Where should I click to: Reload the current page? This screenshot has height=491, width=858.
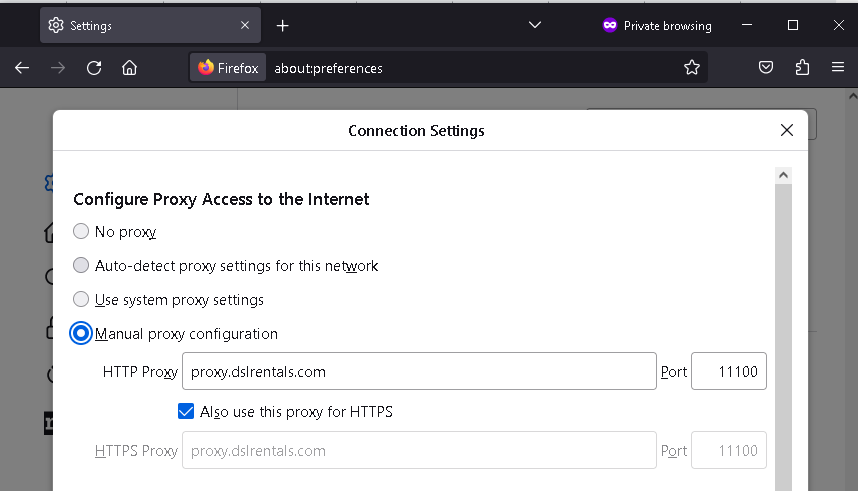94,68
